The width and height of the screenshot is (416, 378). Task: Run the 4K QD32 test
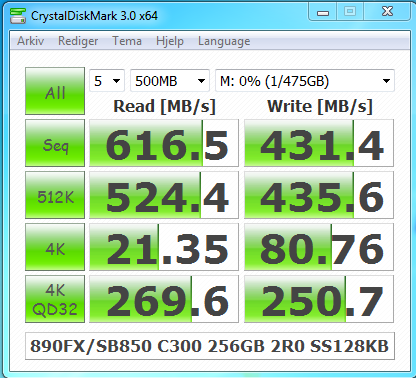55,299
